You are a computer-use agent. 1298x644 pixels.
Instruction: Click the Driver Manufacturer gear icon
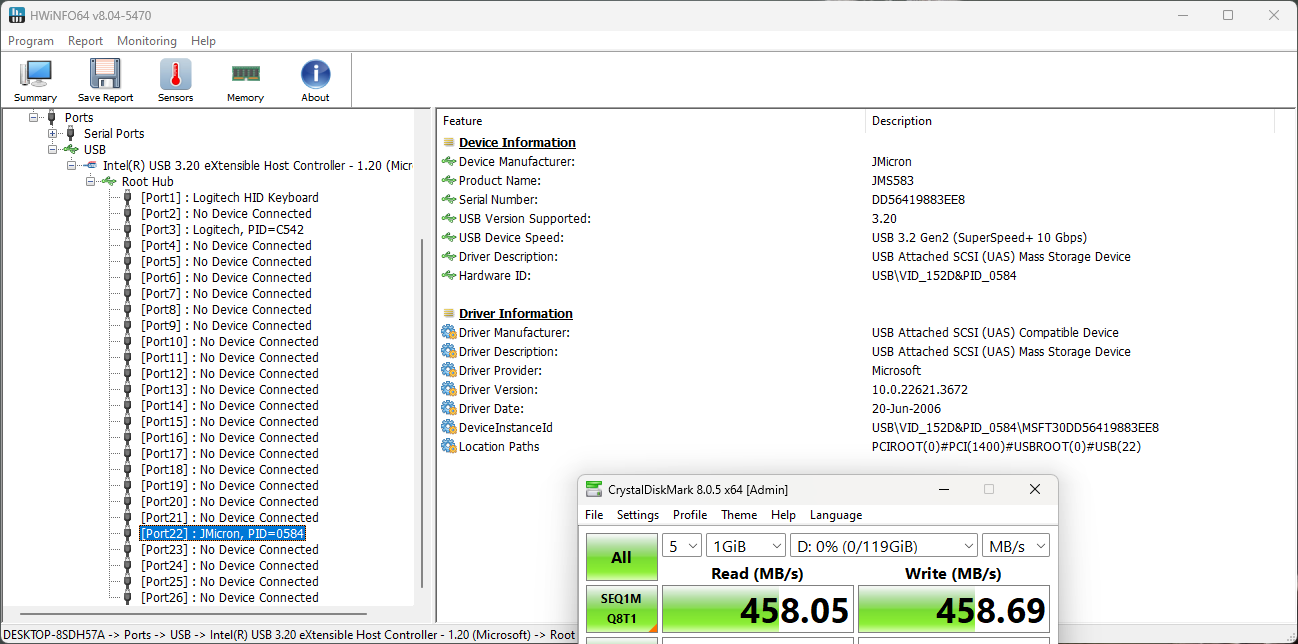(x=448, y=333)
